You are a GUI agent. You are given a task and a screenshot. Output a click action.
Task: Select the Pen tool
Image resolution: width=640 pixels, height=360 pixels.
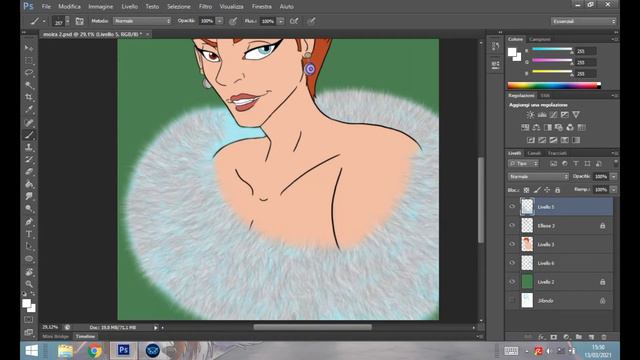coord(29,222)
